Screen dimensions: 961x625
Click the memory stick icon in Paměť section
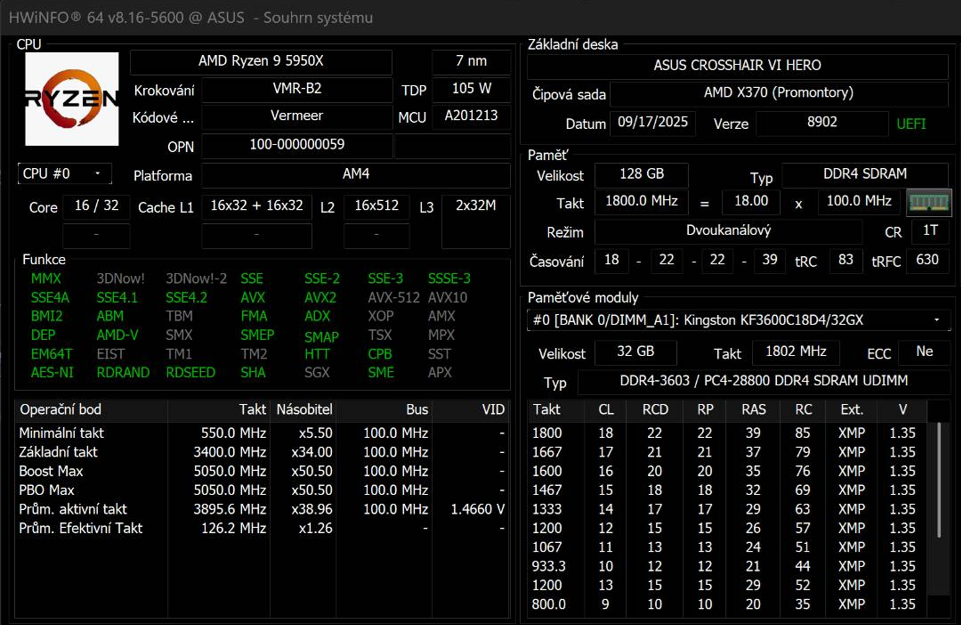[x=927, y=202]
